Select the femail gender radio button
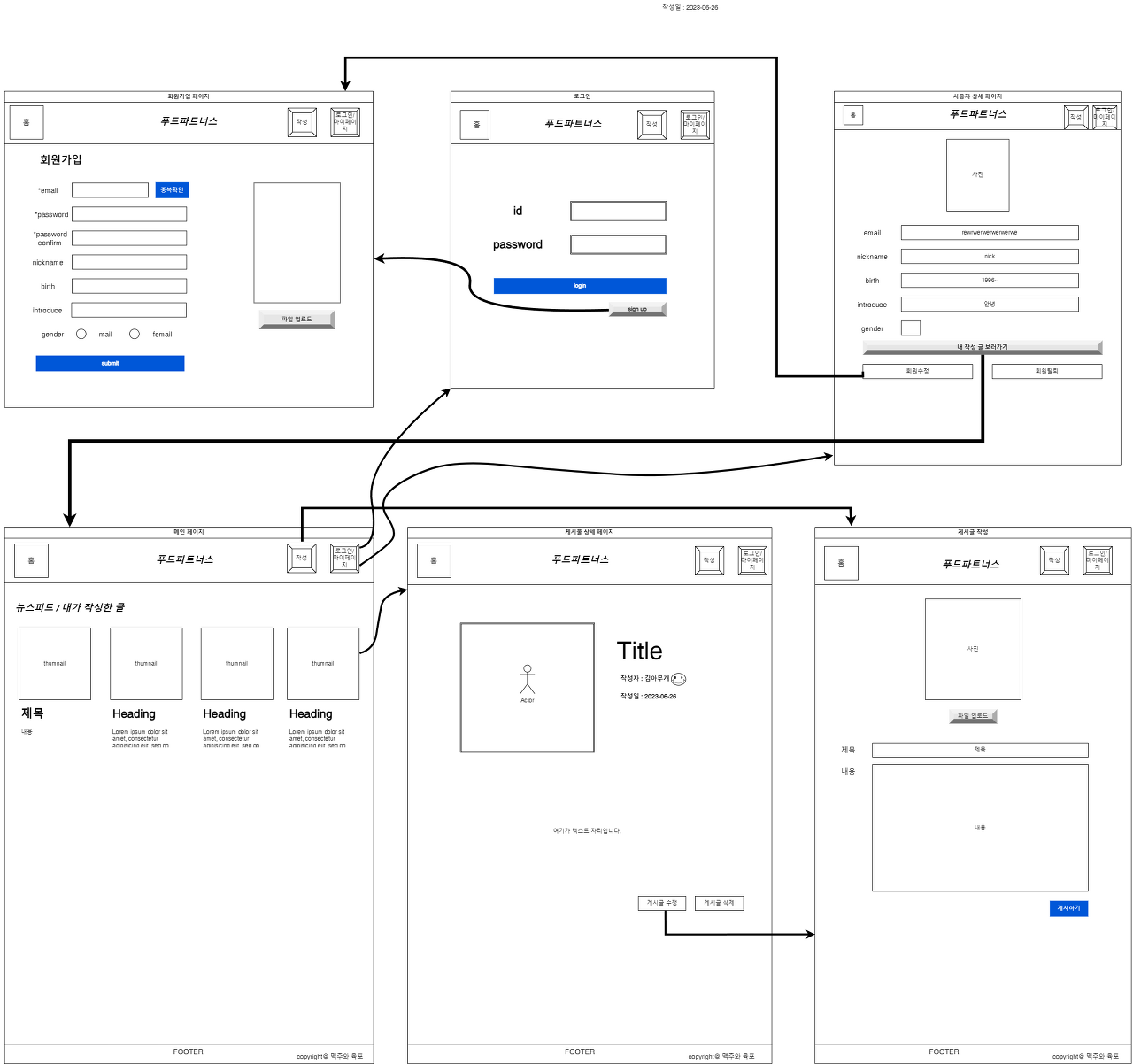Viewport: 1133px width, 1064px height. point(135,334)
